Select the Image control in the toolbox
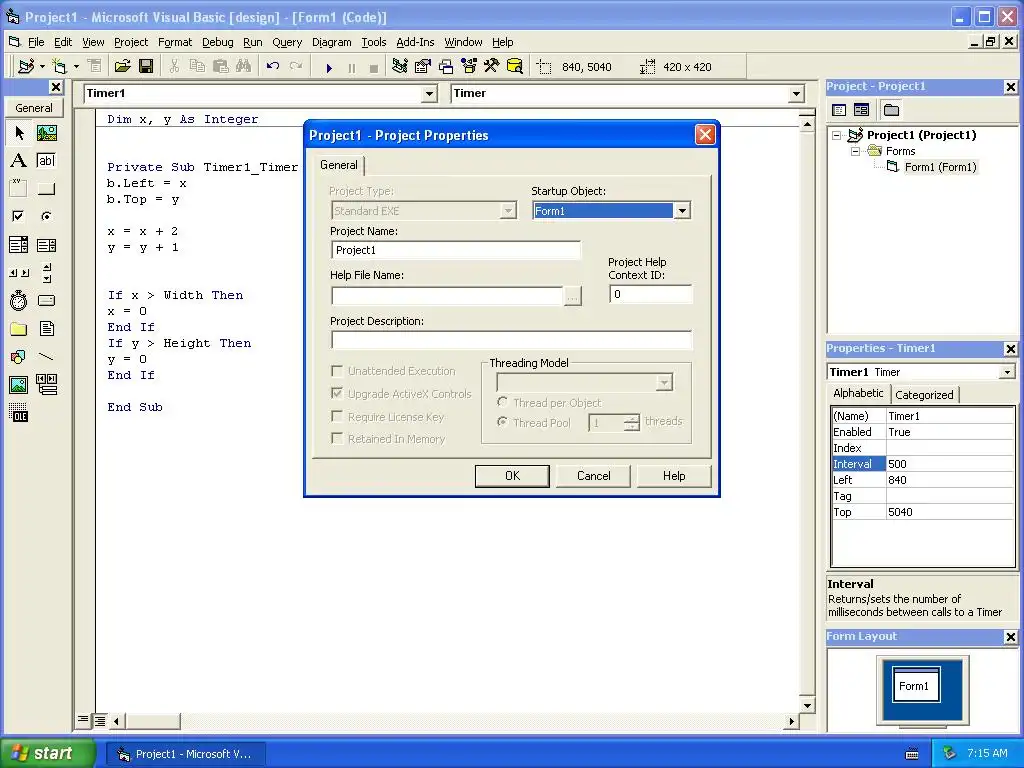Viewport: 1024px width, 768px height. click(x=19, y=385)
